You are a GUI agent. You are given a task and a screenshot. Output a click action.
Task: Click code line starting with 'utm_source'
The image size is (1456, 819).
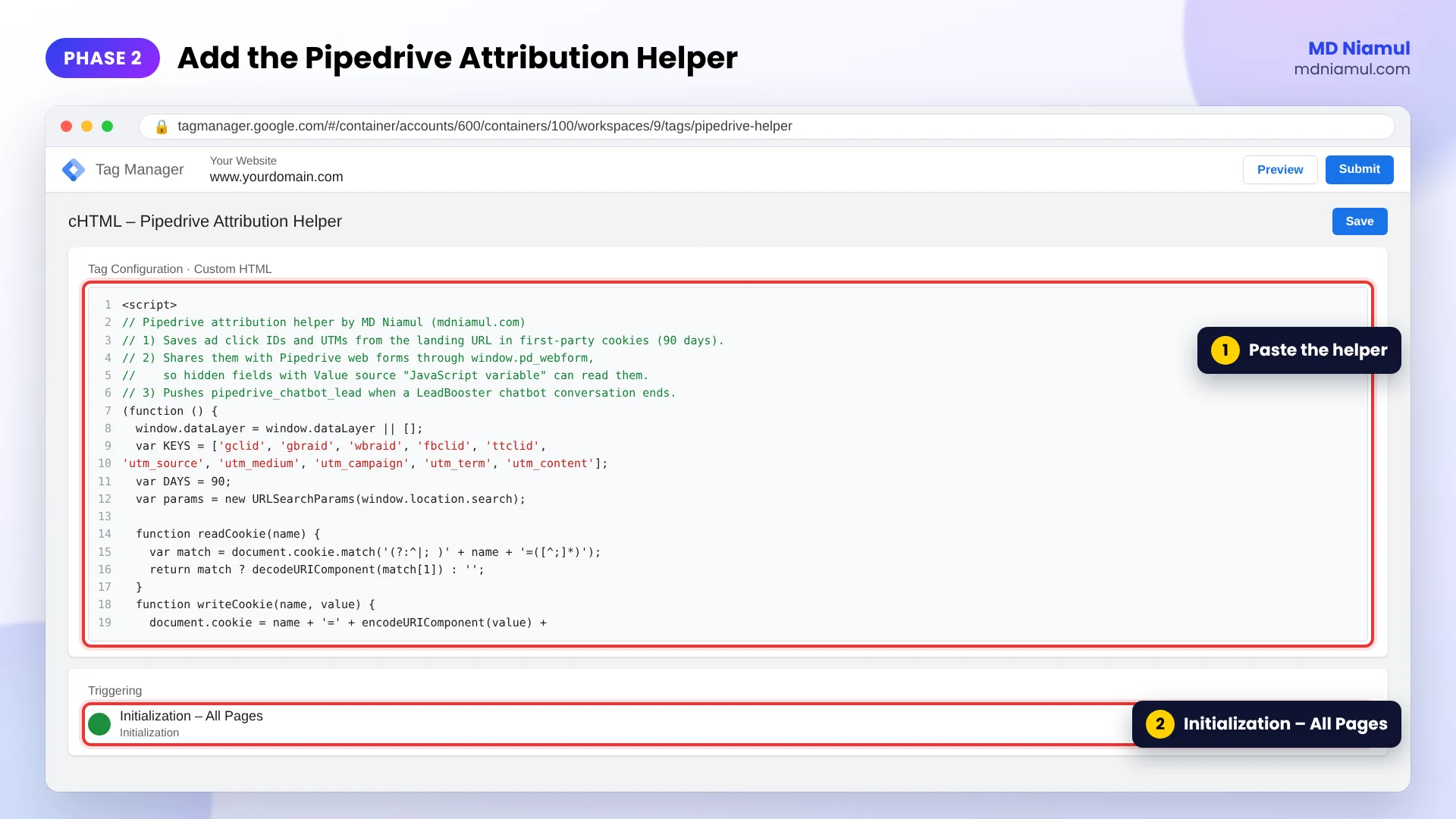pos(365,463)
